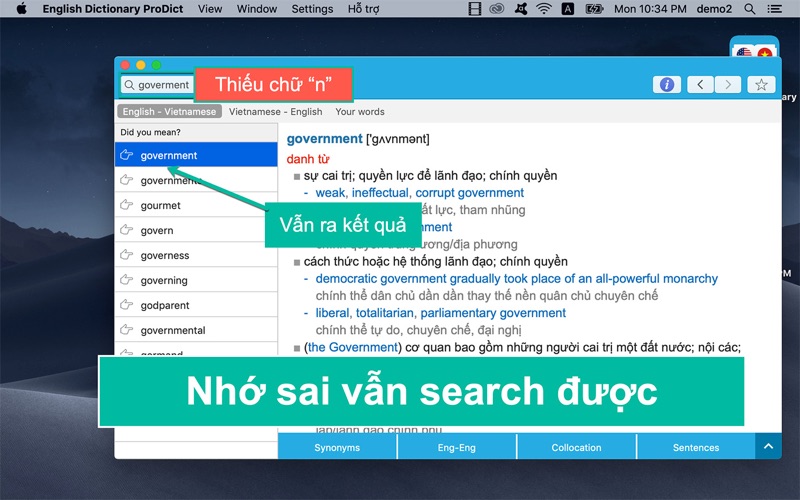This screenshot has width=800, height=500.
Task: Open the Synonyms panel
Action: pos(337,447)
